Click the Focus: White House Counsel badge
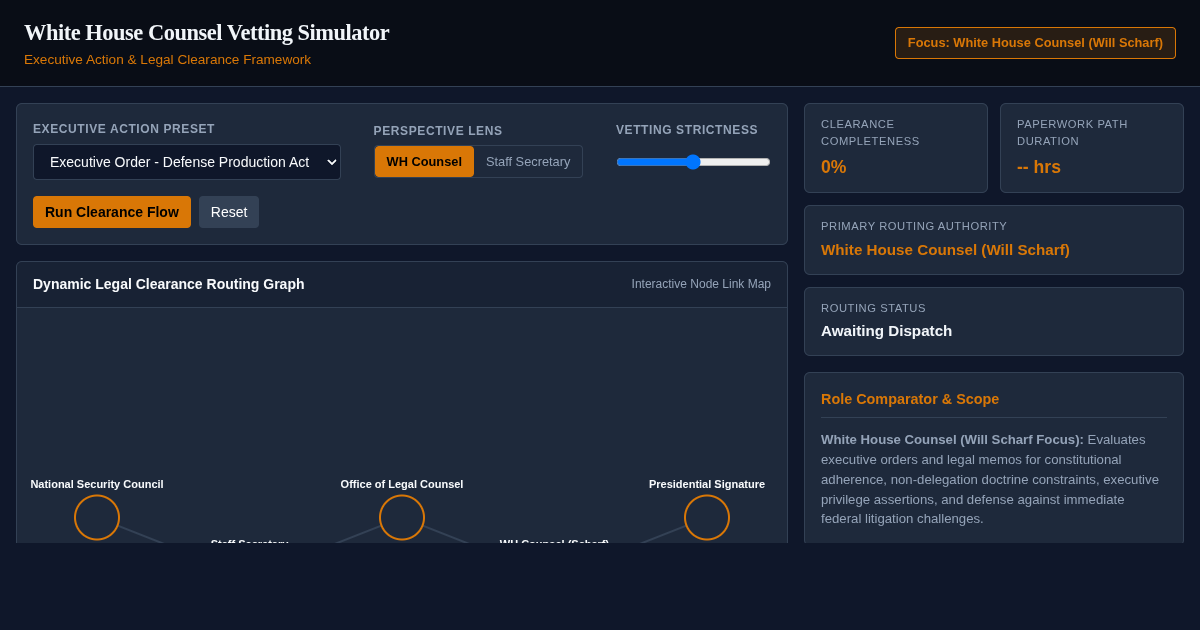Screen dimensions: 1200x630 pyautogui.click(x=1035, y=43)
